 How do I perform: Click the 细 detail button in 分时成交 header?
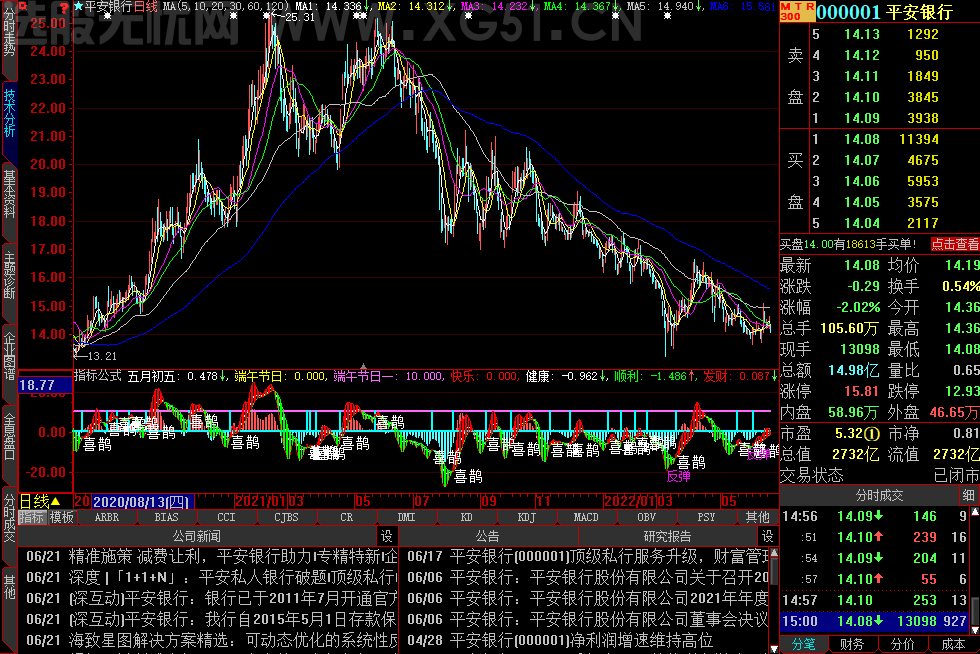(x=968, y=495)
